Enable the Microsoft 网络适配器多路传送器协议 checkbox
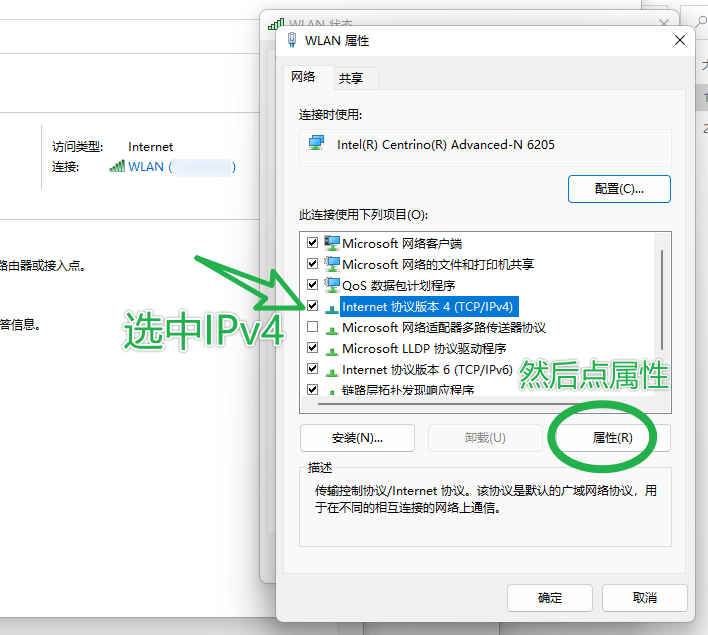Image resolution: width=708 pixels, height=635 pixels. click(x=312, y=327)
